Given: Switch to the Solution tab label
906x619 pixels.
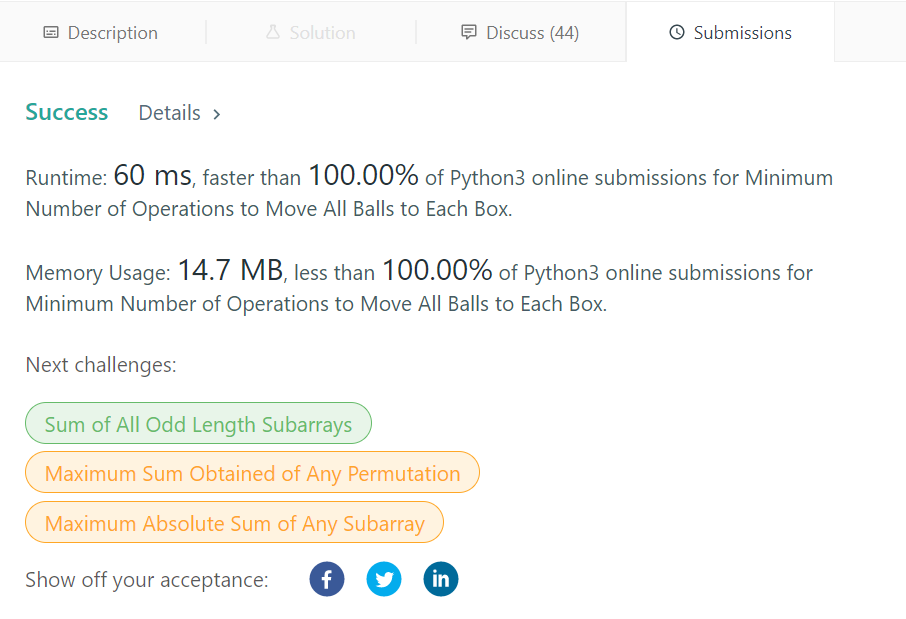Looking at the screenshot, I should coord(322,33).
